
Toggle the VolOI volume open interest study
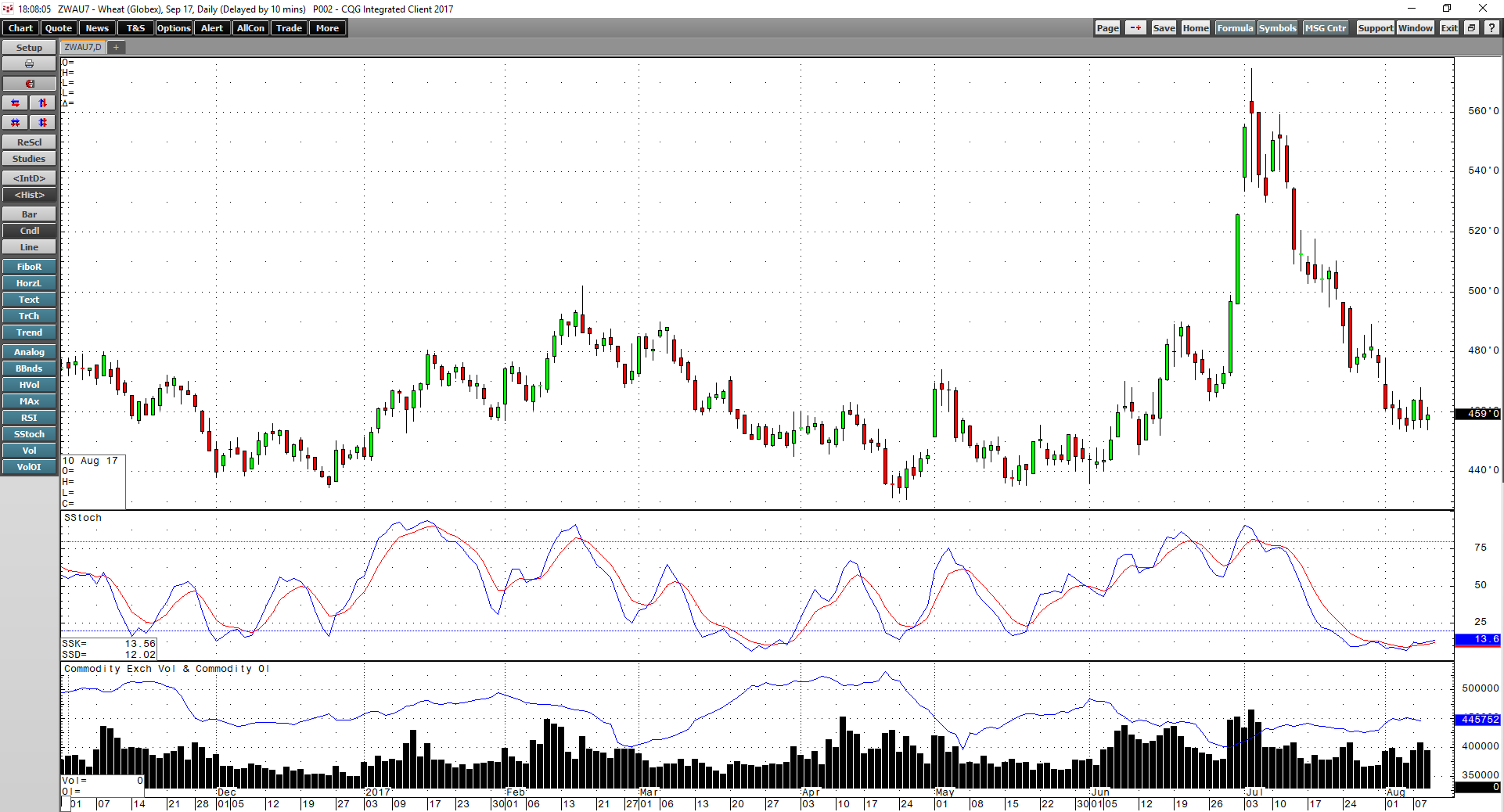tap(29, 467)
